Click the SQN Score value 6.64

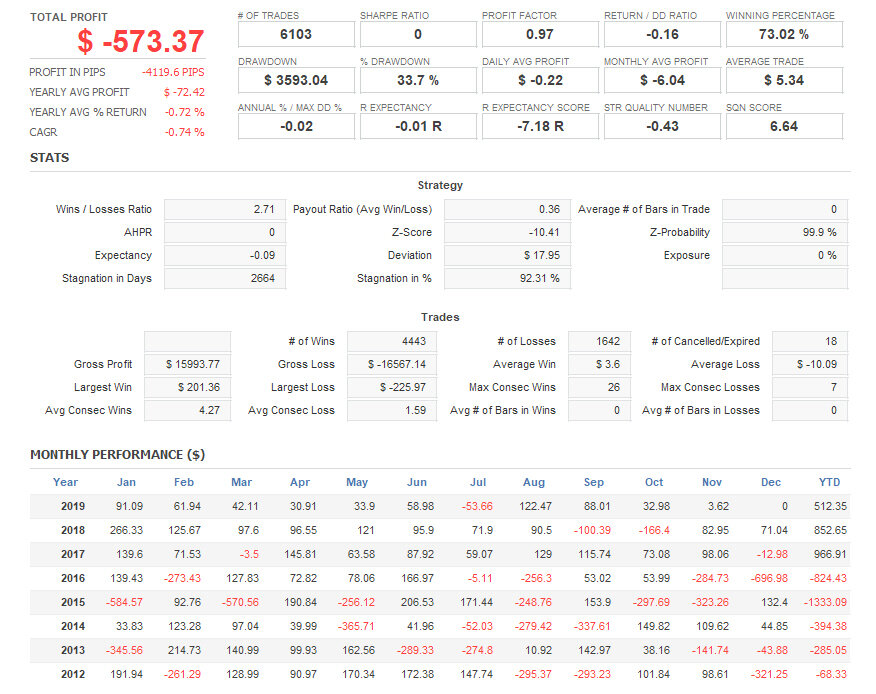(784, 127)
